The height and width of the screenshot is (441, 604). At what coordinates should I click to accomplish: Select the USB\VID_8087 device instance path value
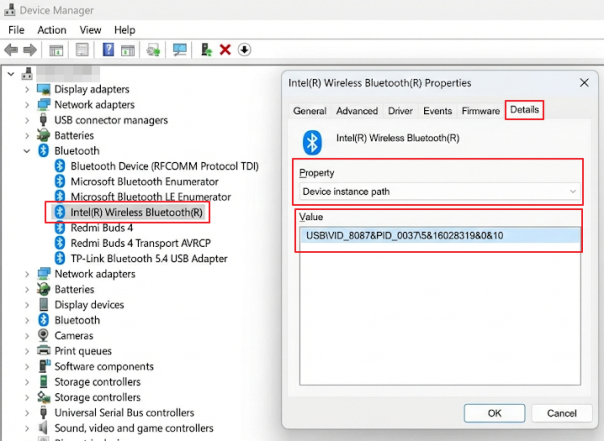[x=400, y=236]
